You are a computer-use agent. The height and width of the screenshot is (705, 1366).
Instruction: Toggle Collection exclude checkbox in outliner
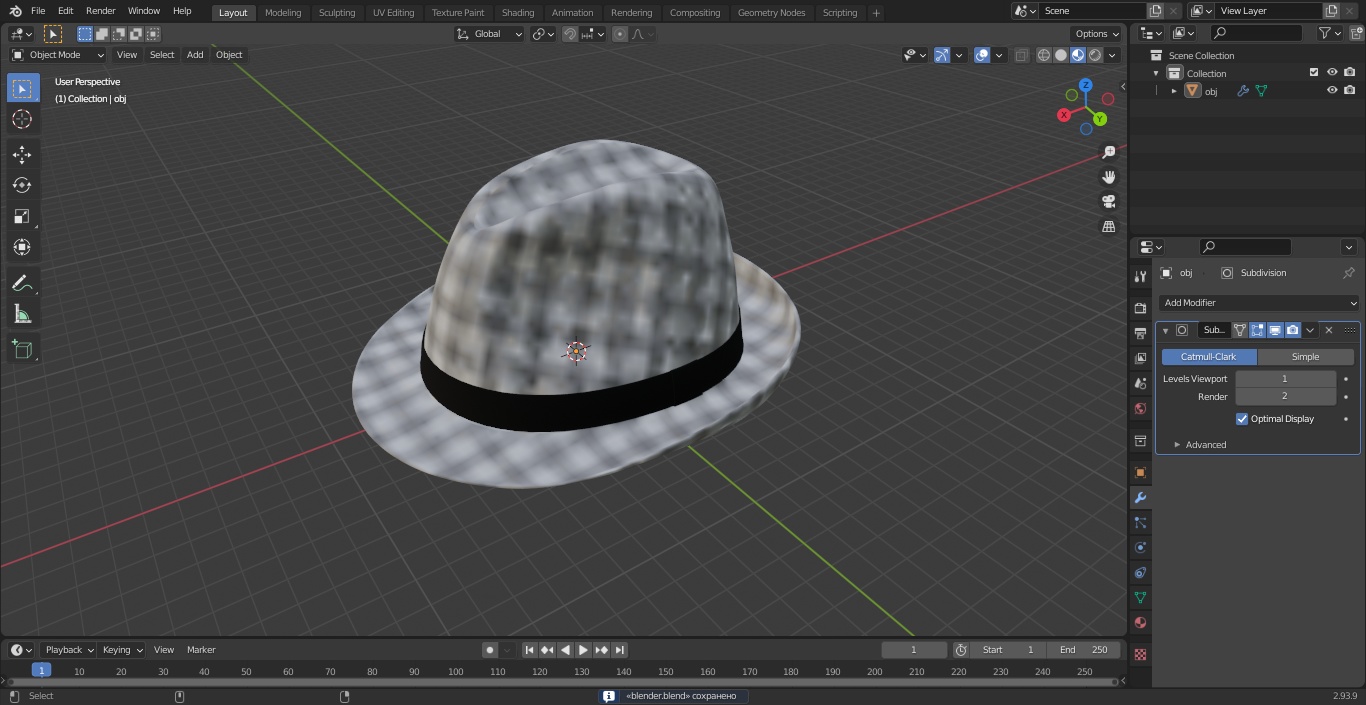pyautogui.click(x=1314, y=73)
